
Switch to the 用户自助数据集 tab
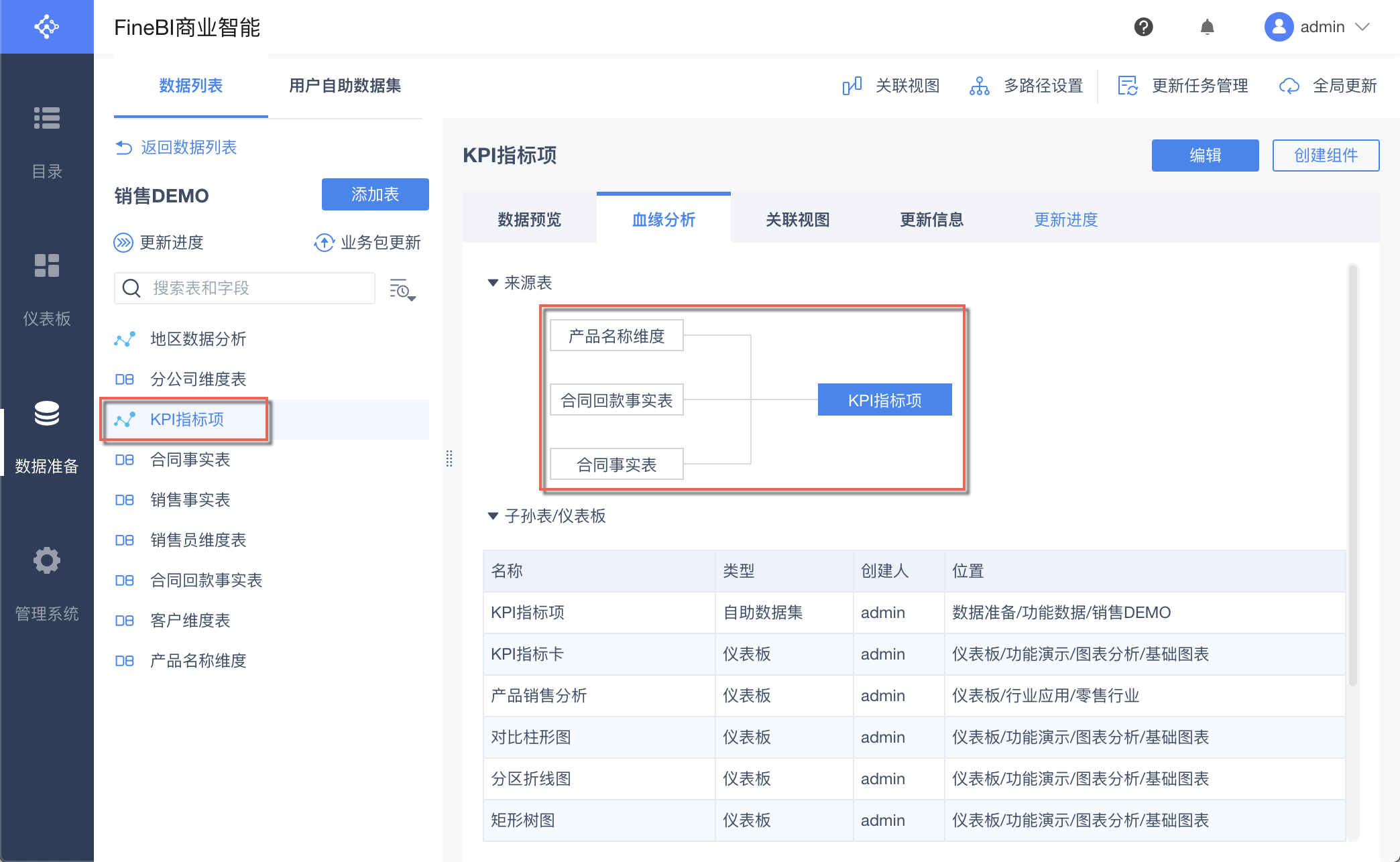point(345,86)
